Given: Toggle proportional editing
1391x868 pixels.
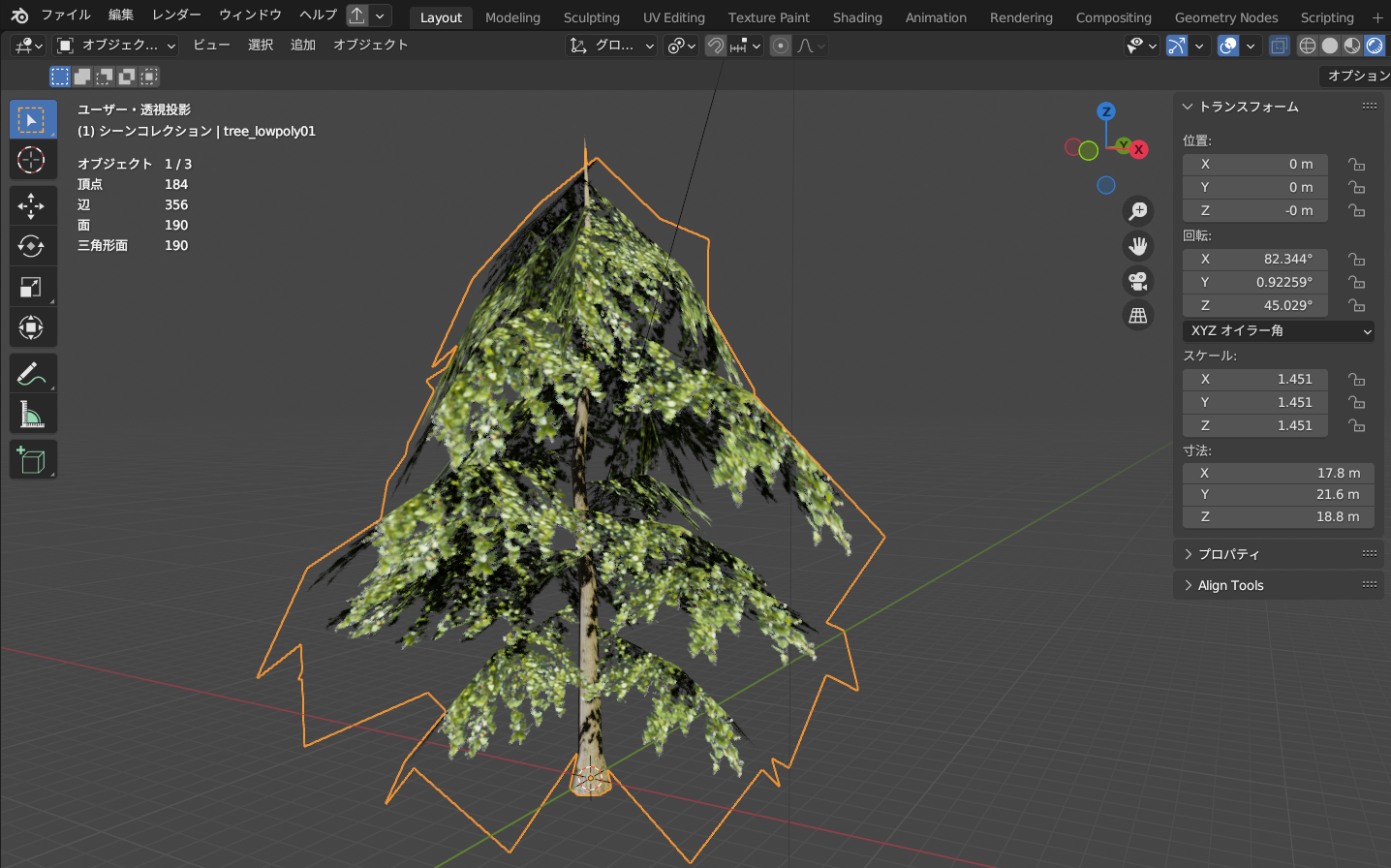Looking at the screenshot, I should pyautogui.click(x=781, y=45).
